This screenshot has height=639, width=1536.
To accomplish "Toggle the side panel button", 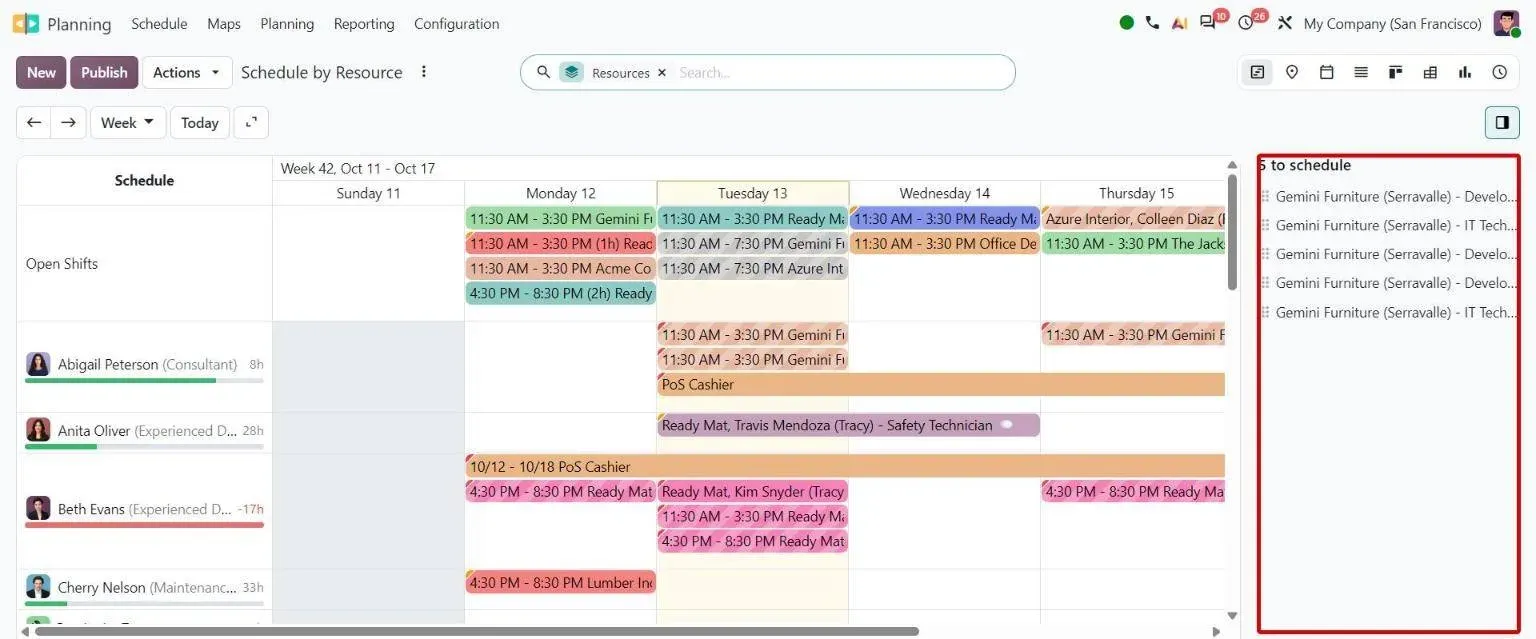I will (1502, 122).
